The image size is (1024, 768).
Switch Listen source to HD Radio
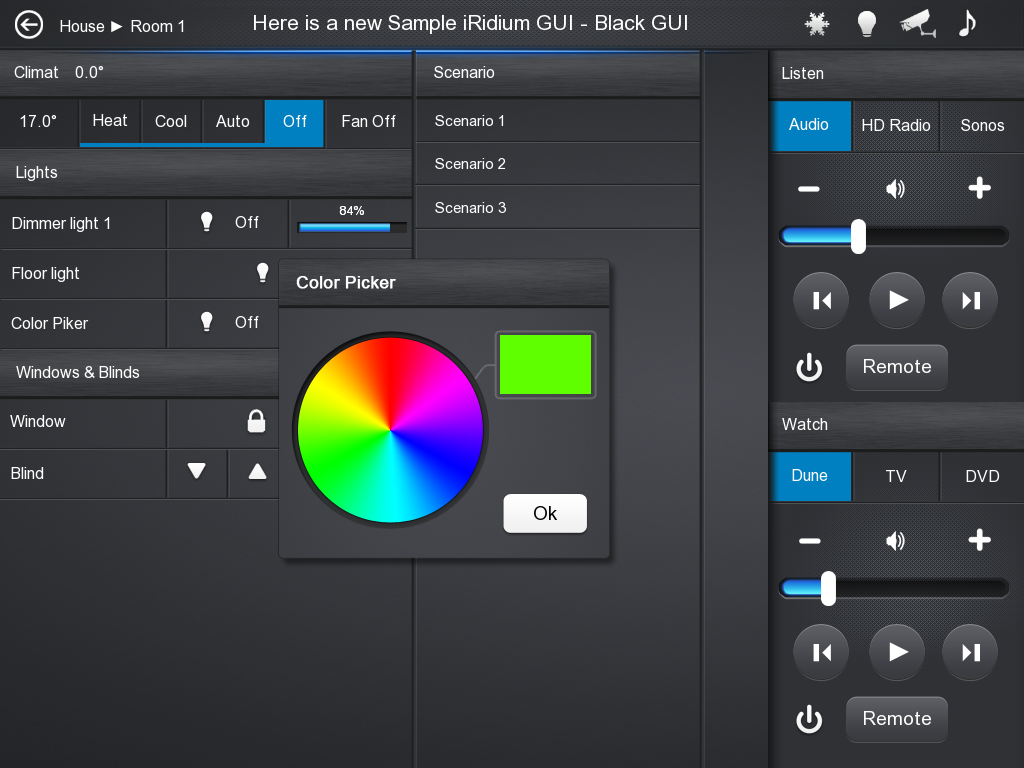[x=896, y=126]
